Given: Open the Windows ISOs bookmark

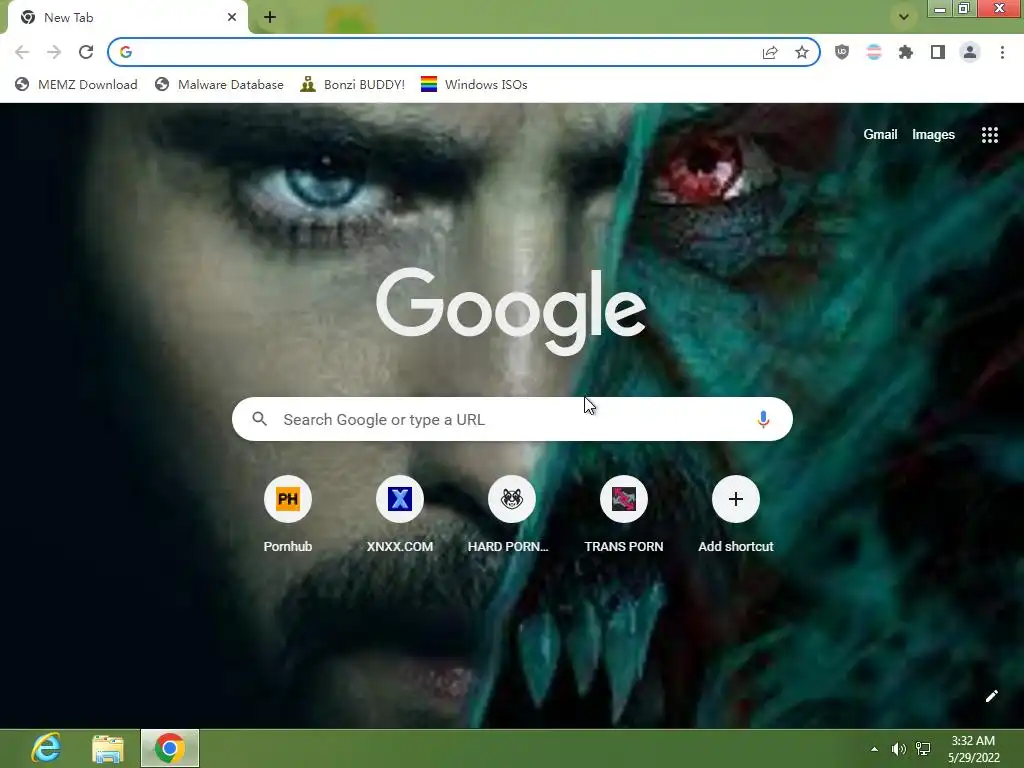Looking at the screenshot, I should coord(474,84).
